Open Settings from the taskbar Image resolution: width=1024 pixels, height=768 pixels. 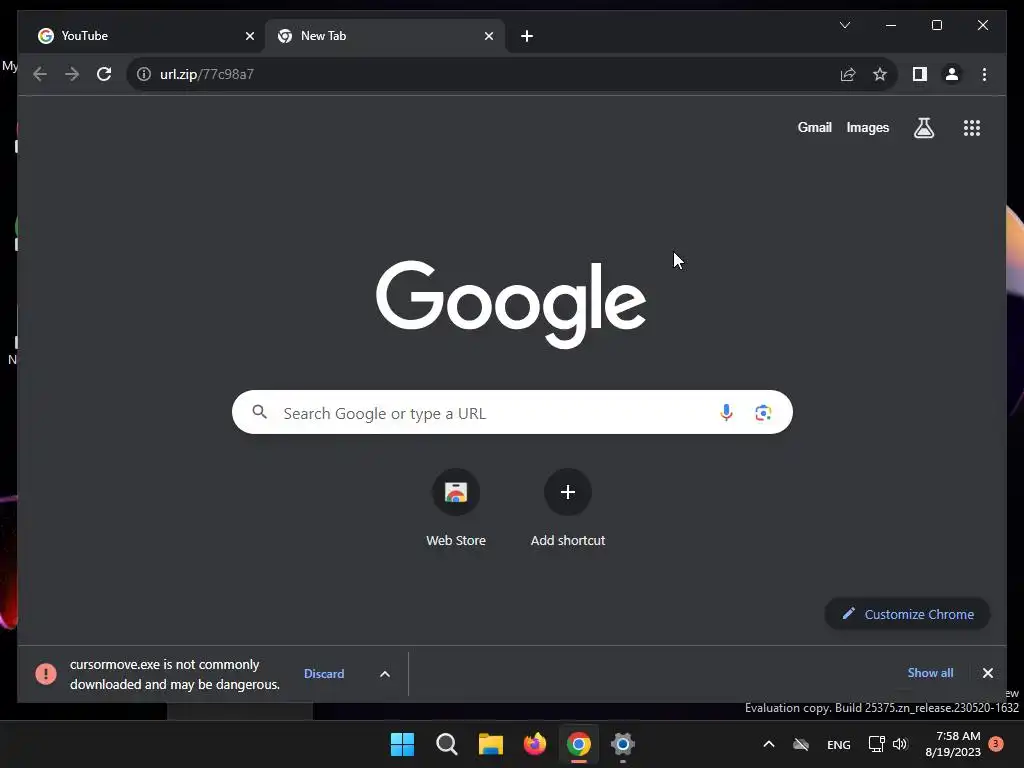point(623,744)
